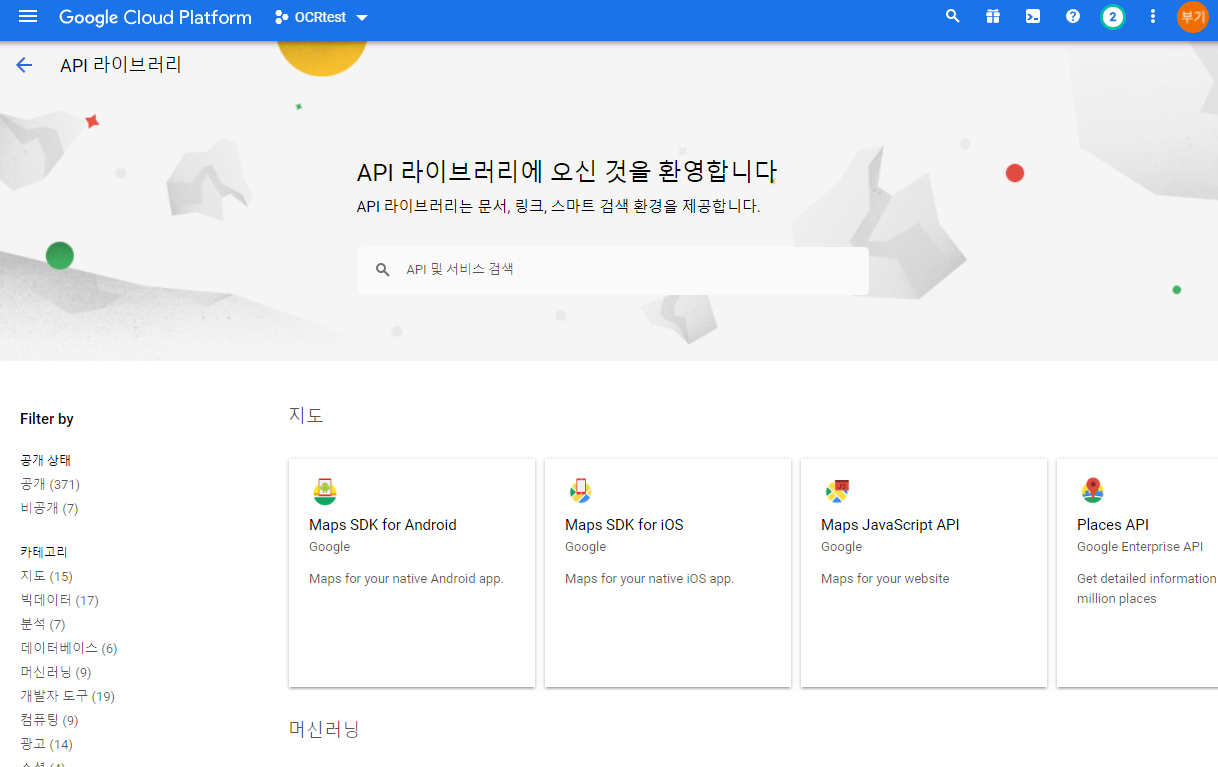This screenshot has width=1218, height=767.
Task: Focus the API 및 서비스 검색 field
Action: point(613,270)
